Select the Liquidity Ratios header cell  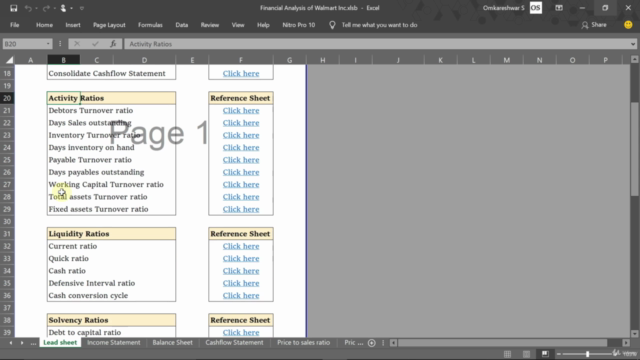pos(111,233)
